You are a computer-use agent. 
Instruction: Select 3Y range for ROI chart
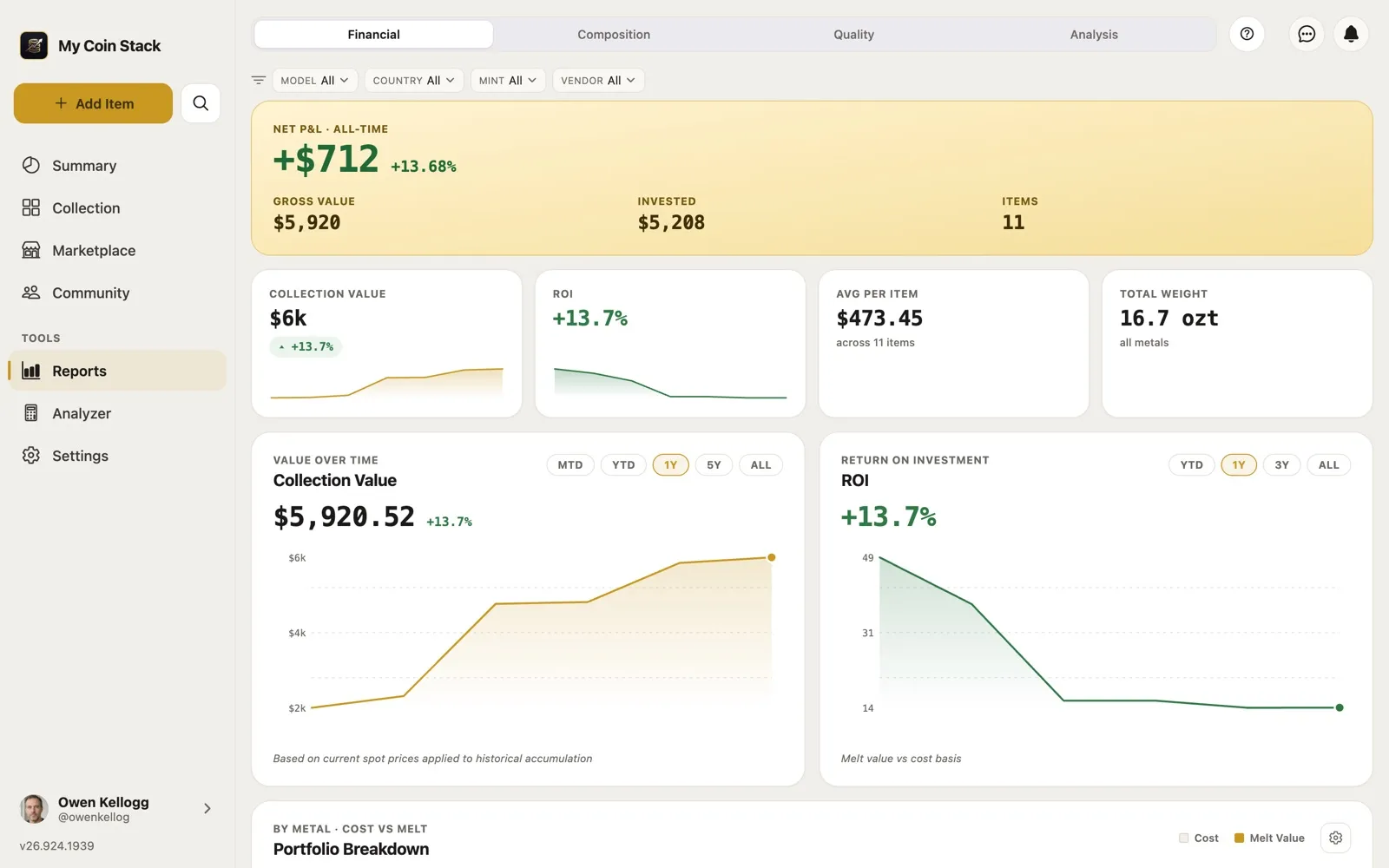[x=1281, y=465]
